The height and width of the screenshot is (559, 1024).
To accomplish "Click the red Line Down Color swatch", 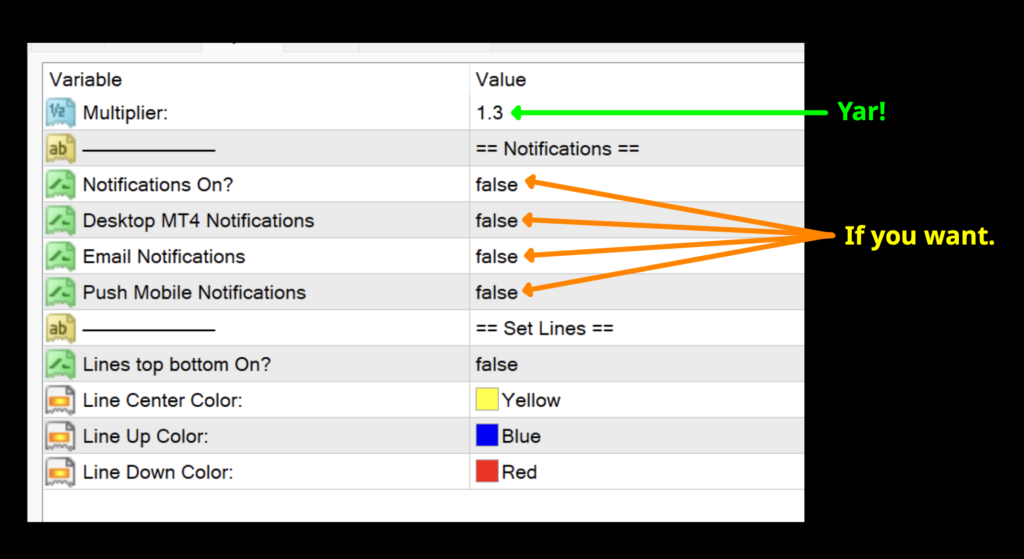I will (x=487, y=472).
